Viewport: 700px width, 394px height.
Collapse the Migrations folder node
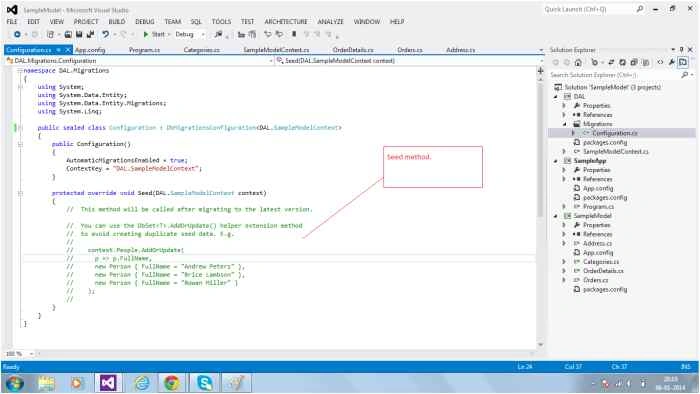[x=565, y=124]
